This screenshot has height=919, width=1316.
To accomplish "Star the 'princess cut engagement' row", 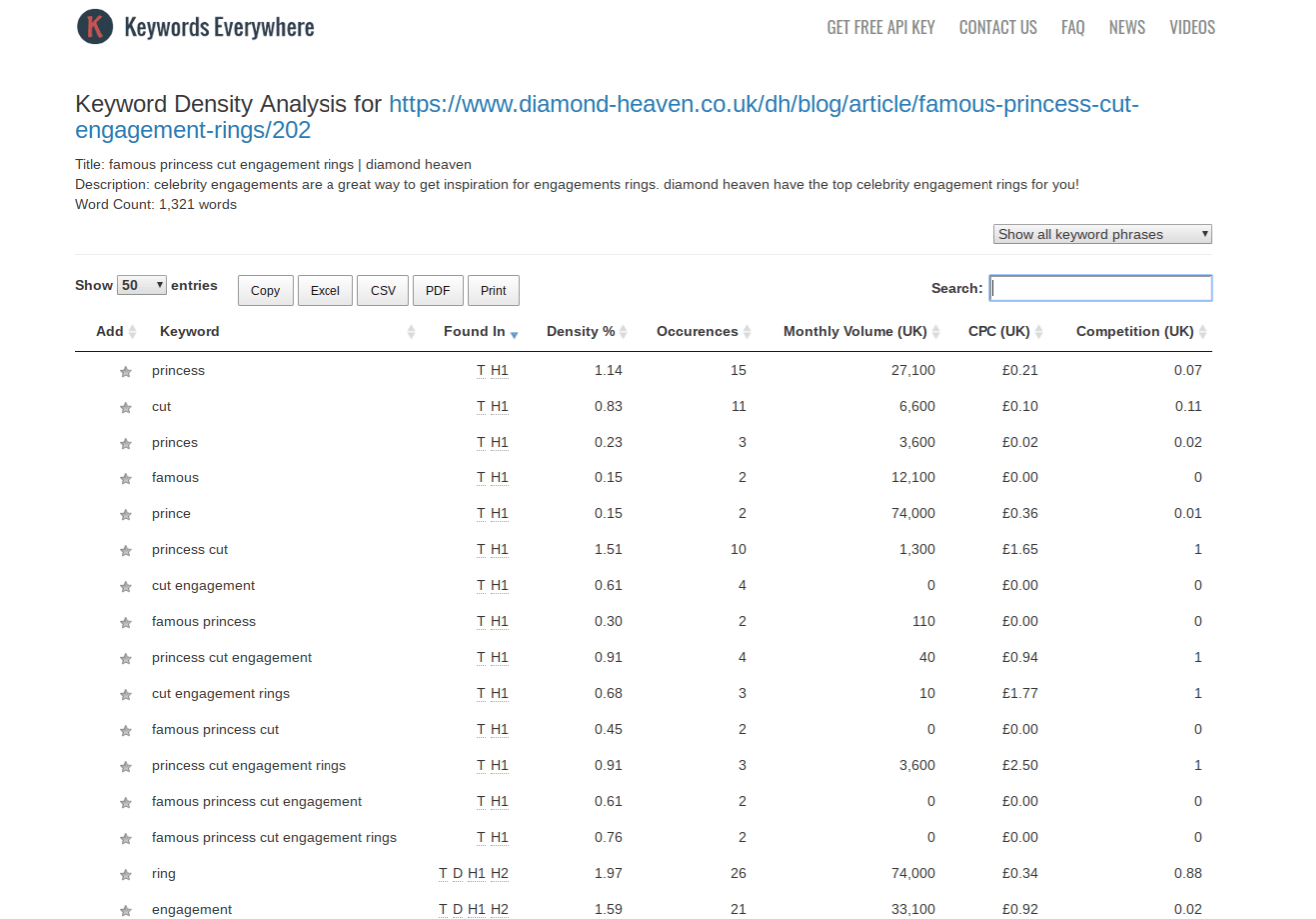I will (126, 659).
